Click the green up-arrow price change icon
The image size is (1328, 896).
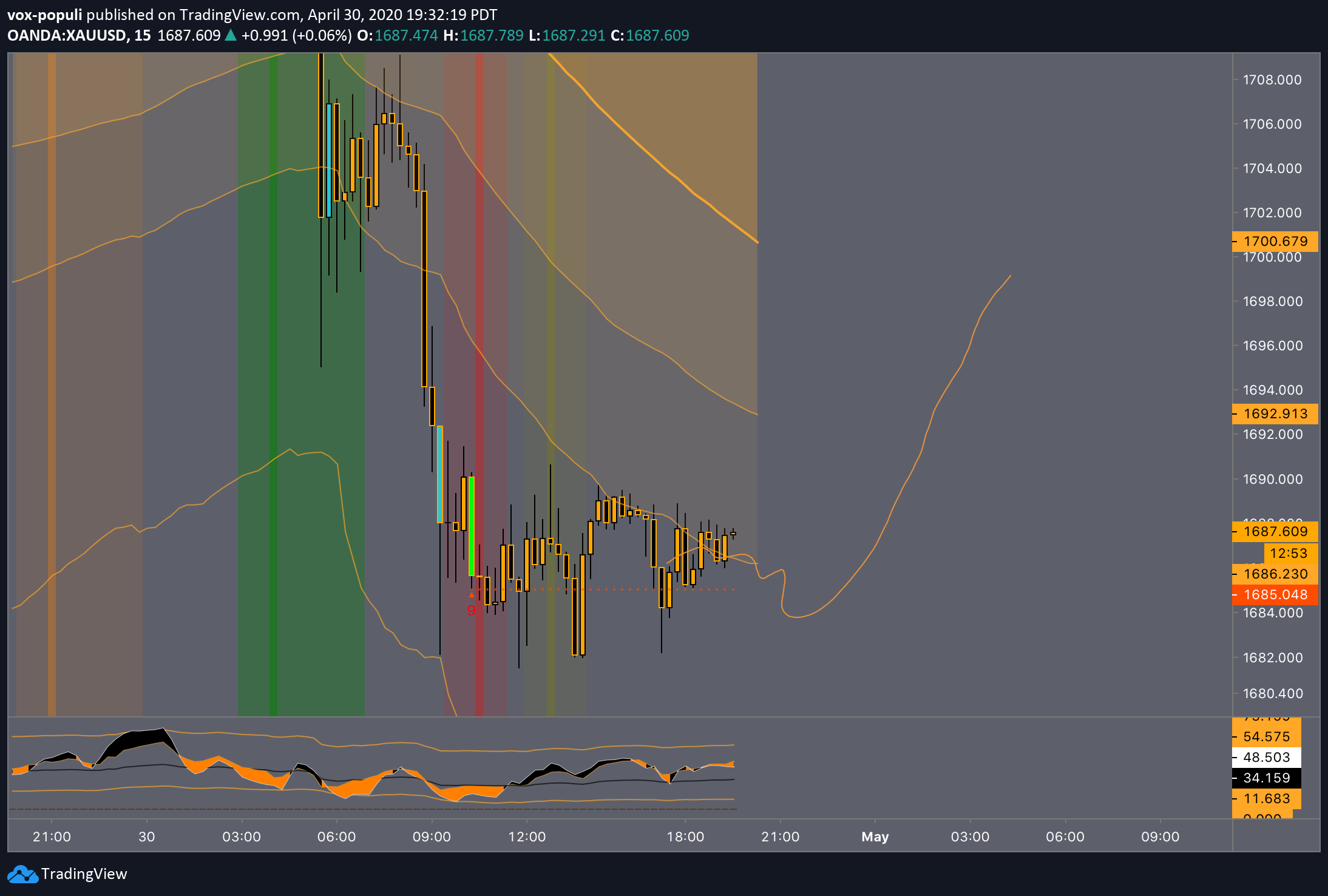pos(231,35)
